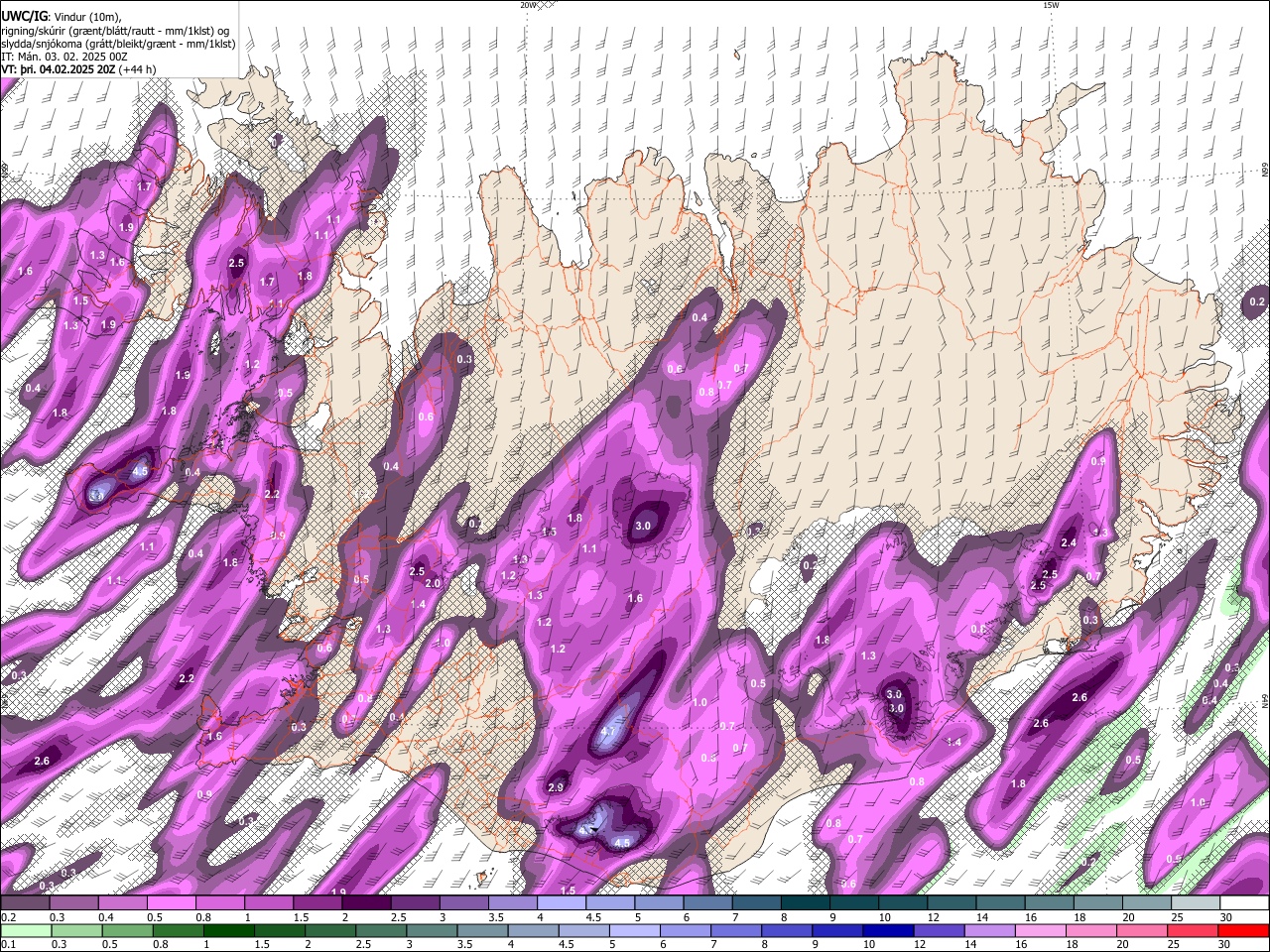
Task: Click the 'VT: þri. 04.02.2025 20Z (+44 h)' line
Action: [78, 69]
